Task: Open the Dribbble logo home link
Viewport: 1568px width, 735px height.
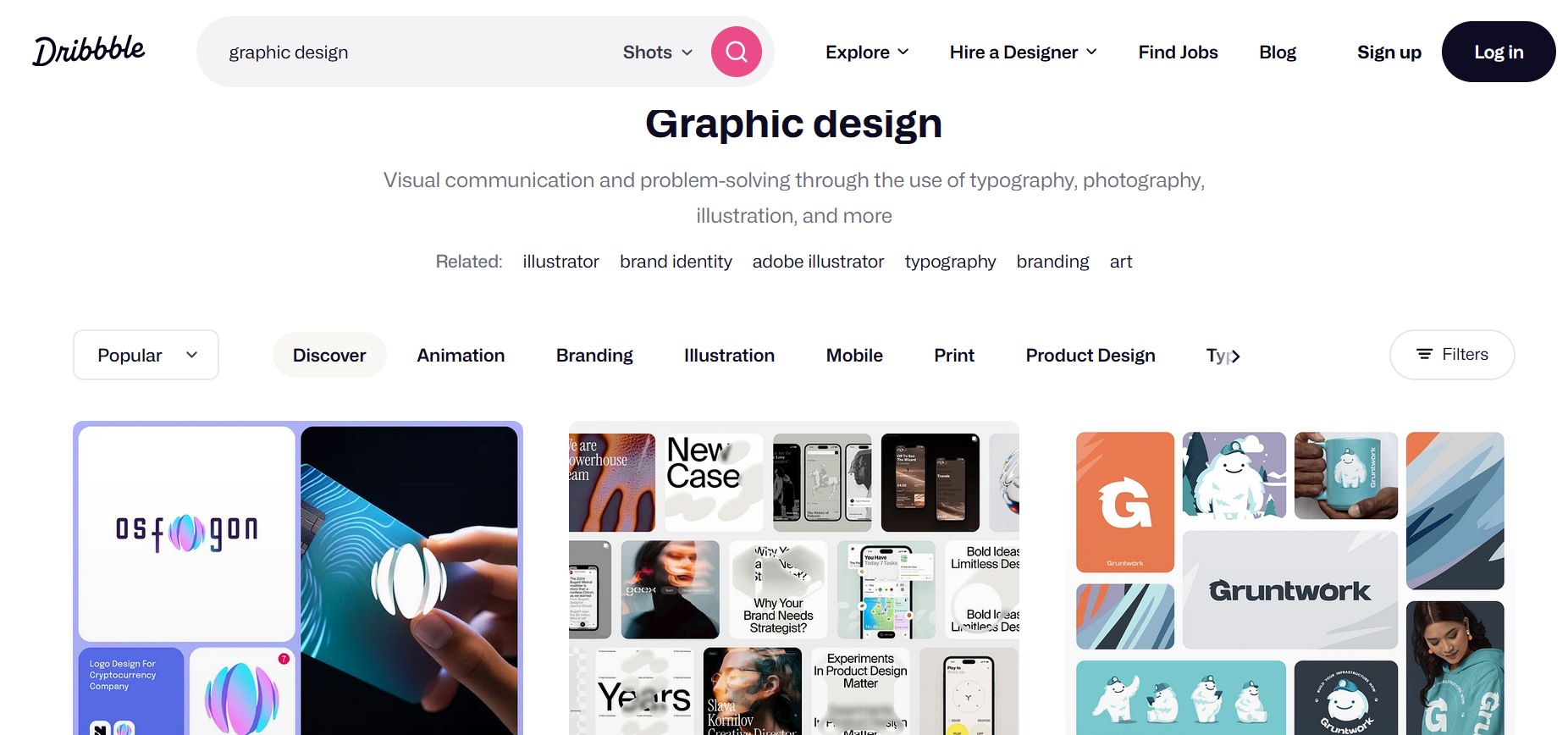Action: (x=89, y=51)
